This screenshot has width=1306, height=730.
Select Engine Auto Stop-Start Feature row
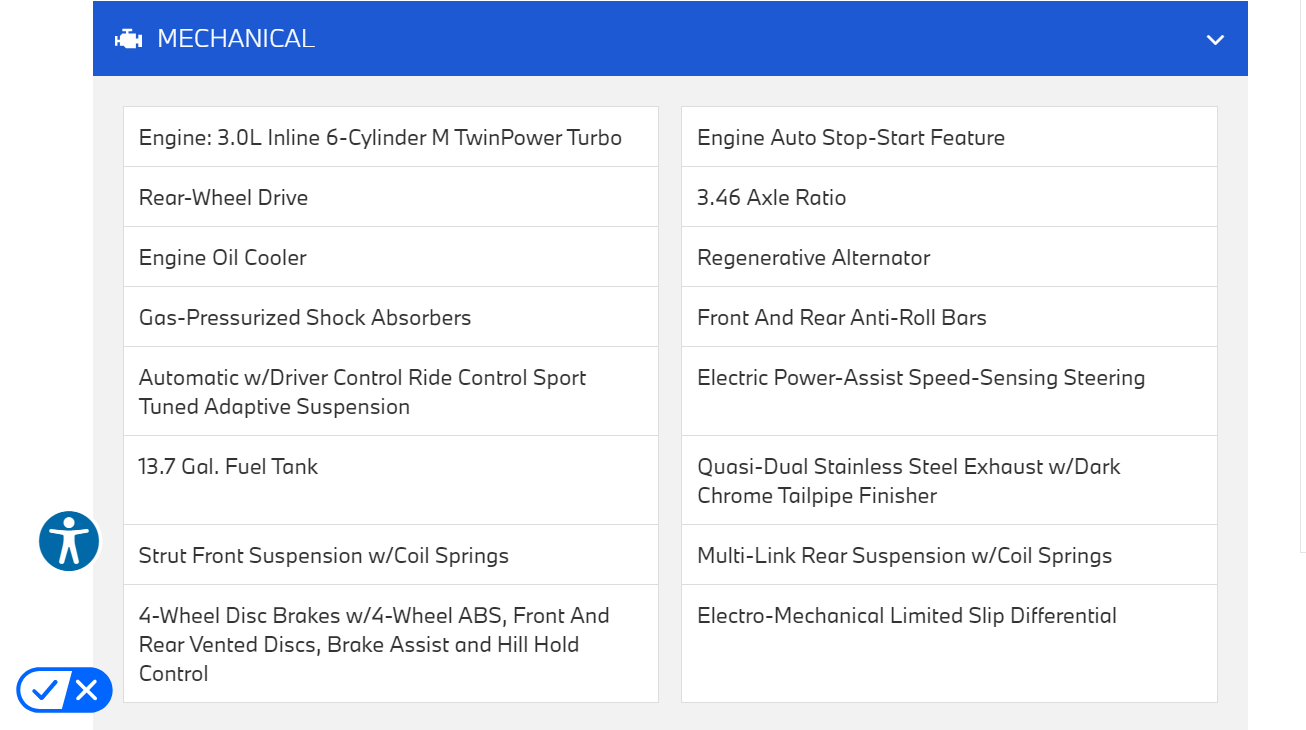click(x=851, y=138)
